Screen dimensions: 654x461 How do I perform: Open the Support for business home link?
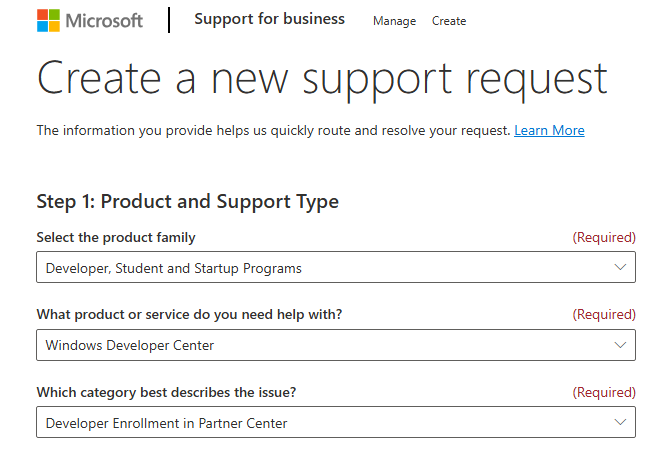tap(269, 19)
